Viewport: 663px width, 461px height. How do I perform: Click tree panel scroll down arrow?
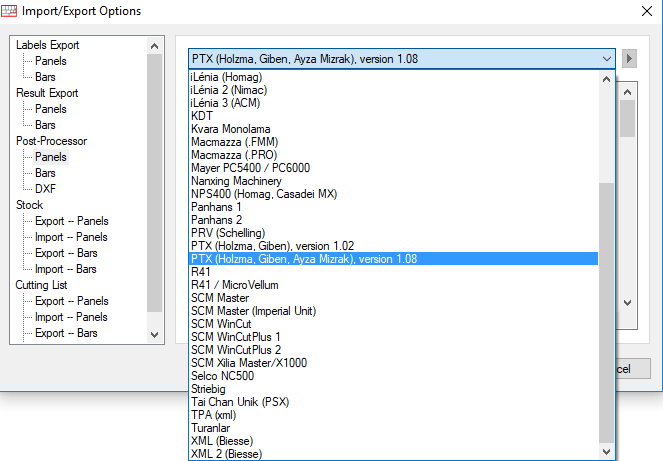[154, 335]
